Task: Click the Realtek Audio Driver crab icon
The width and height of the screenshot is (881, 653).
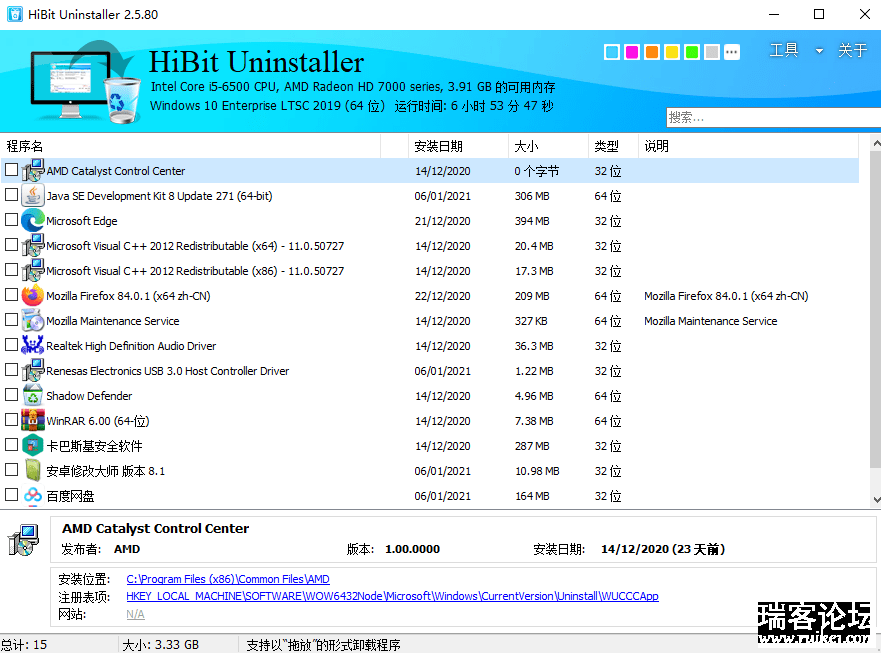Action: [x=33, y=346]
